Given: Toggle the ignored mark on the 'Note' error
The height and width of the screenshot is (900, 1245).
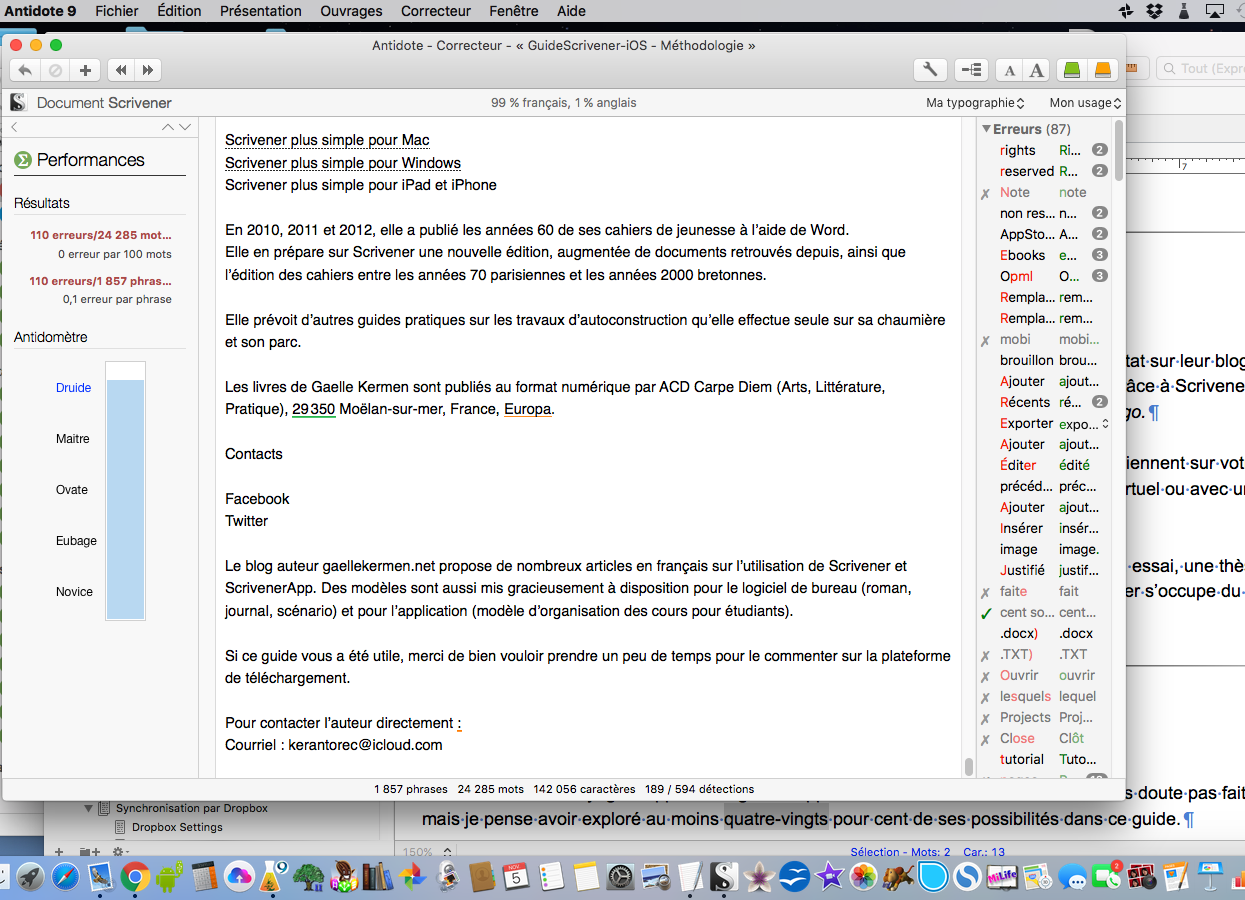Looking at the screenshot, I should (x=986, y=193).
